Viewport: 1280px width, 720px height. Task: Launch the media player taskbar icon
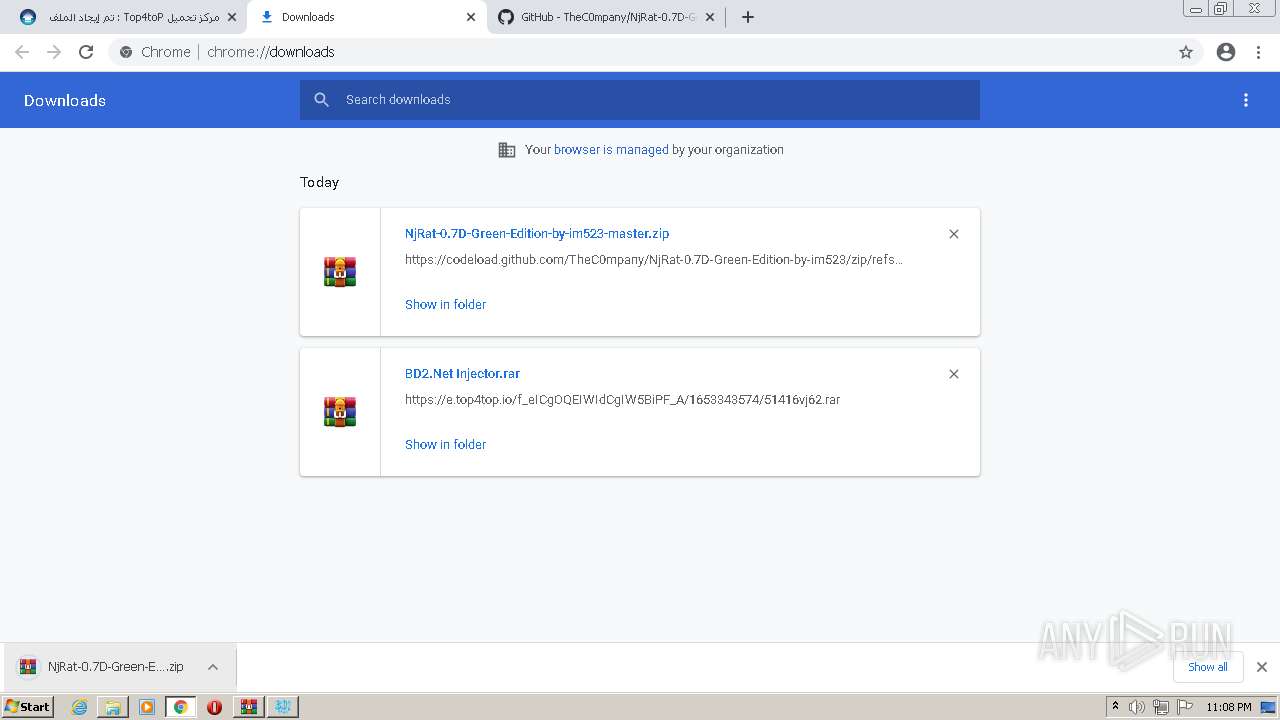147,707
